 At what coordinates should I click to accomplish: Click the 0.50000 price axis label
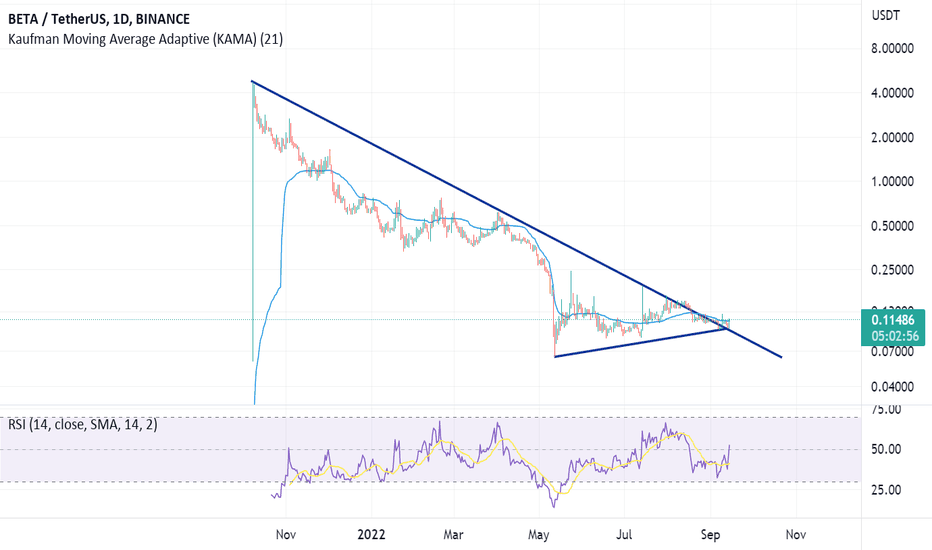click(x=892, y=226)
